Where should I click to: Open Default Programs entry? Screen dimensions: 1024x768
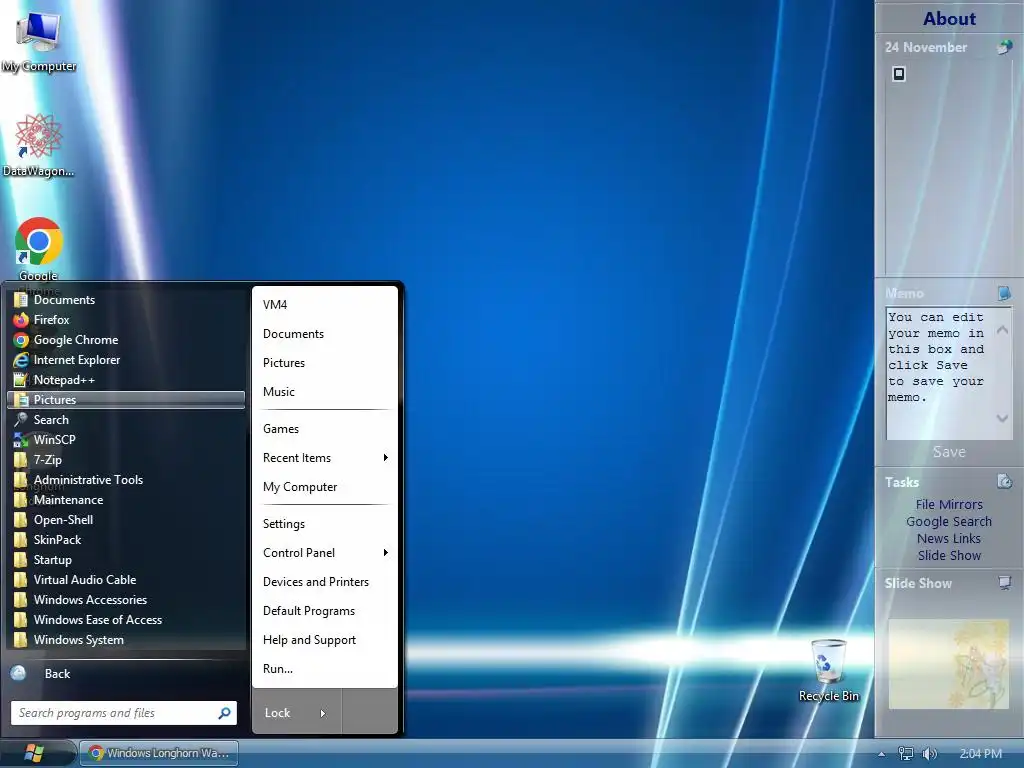pyautogui.click(x=325, y=611)
